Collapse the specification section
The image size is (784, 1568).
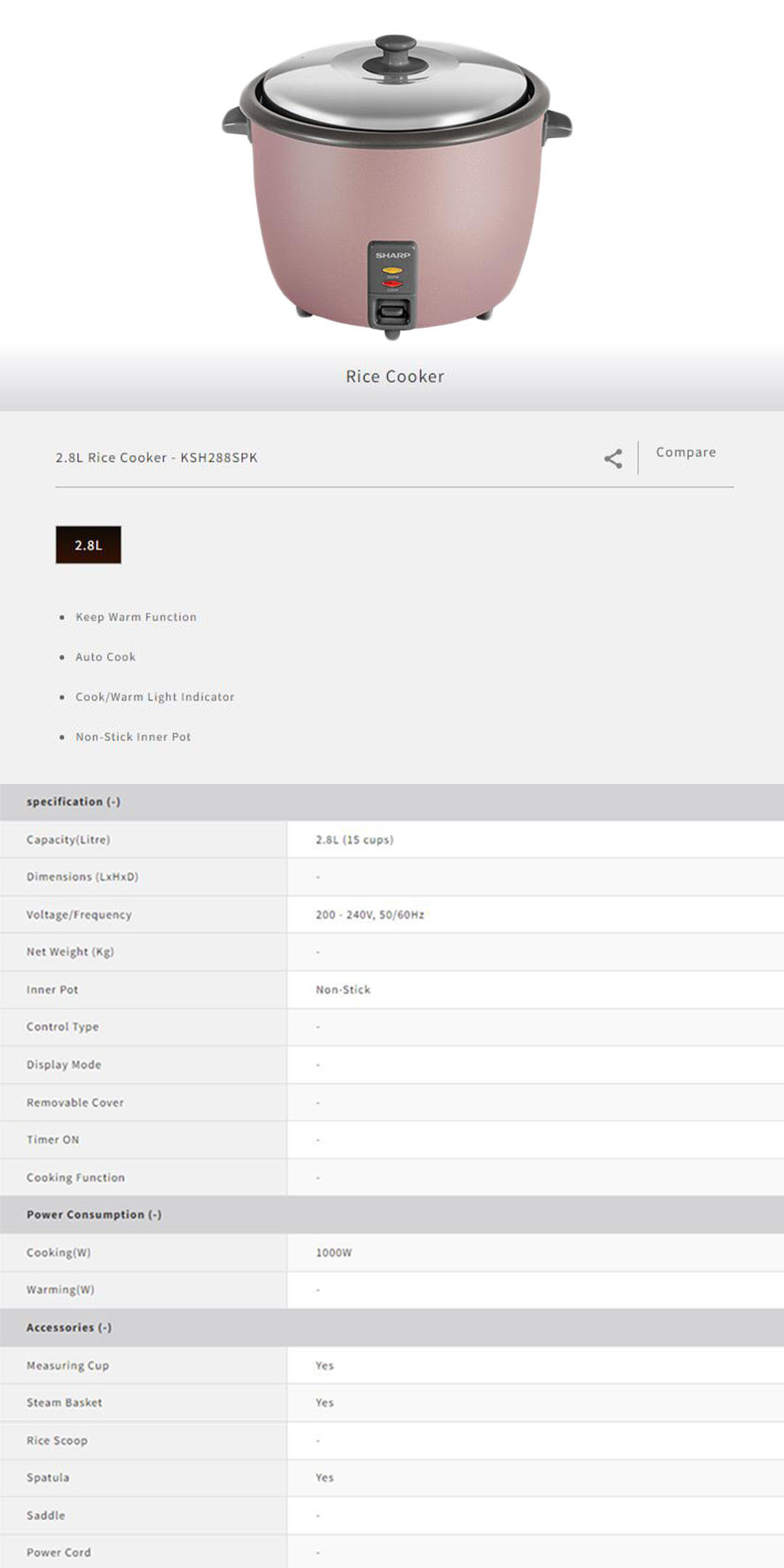pos(73,801)
